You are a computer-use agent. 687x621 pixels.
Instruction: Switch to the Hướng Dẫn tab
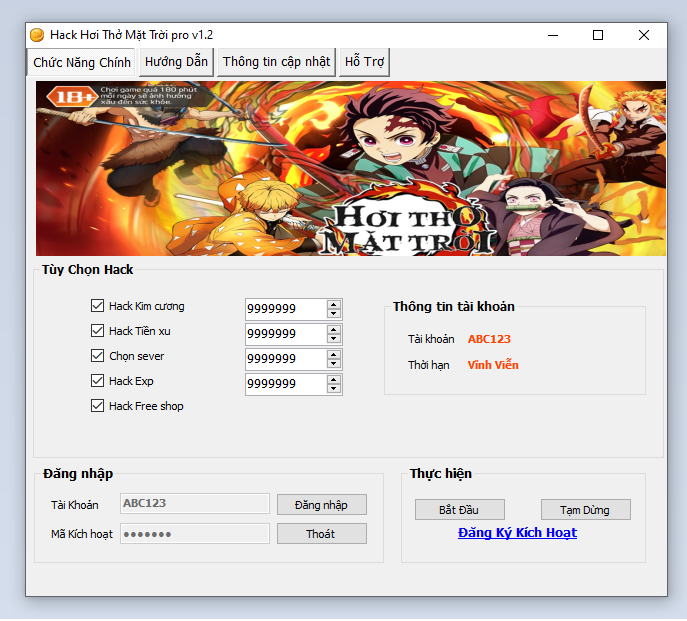click(176, 62)
